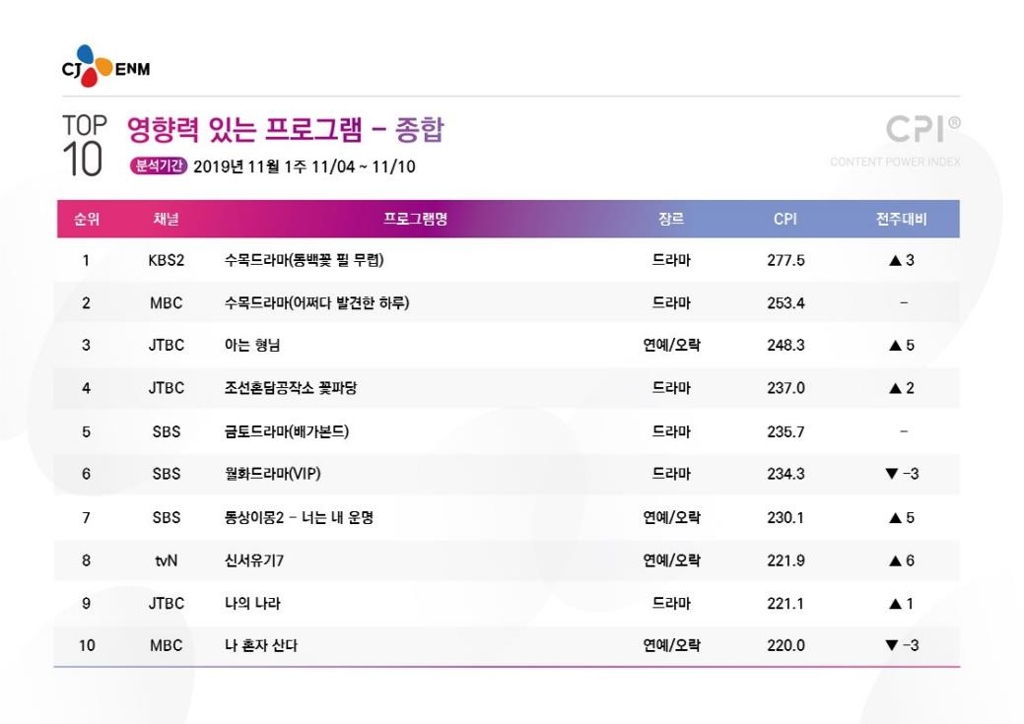The width and height of the screenshot is (1024, 724).
Task: Click the down arrow -3 in VIP row
Action: 902,474
